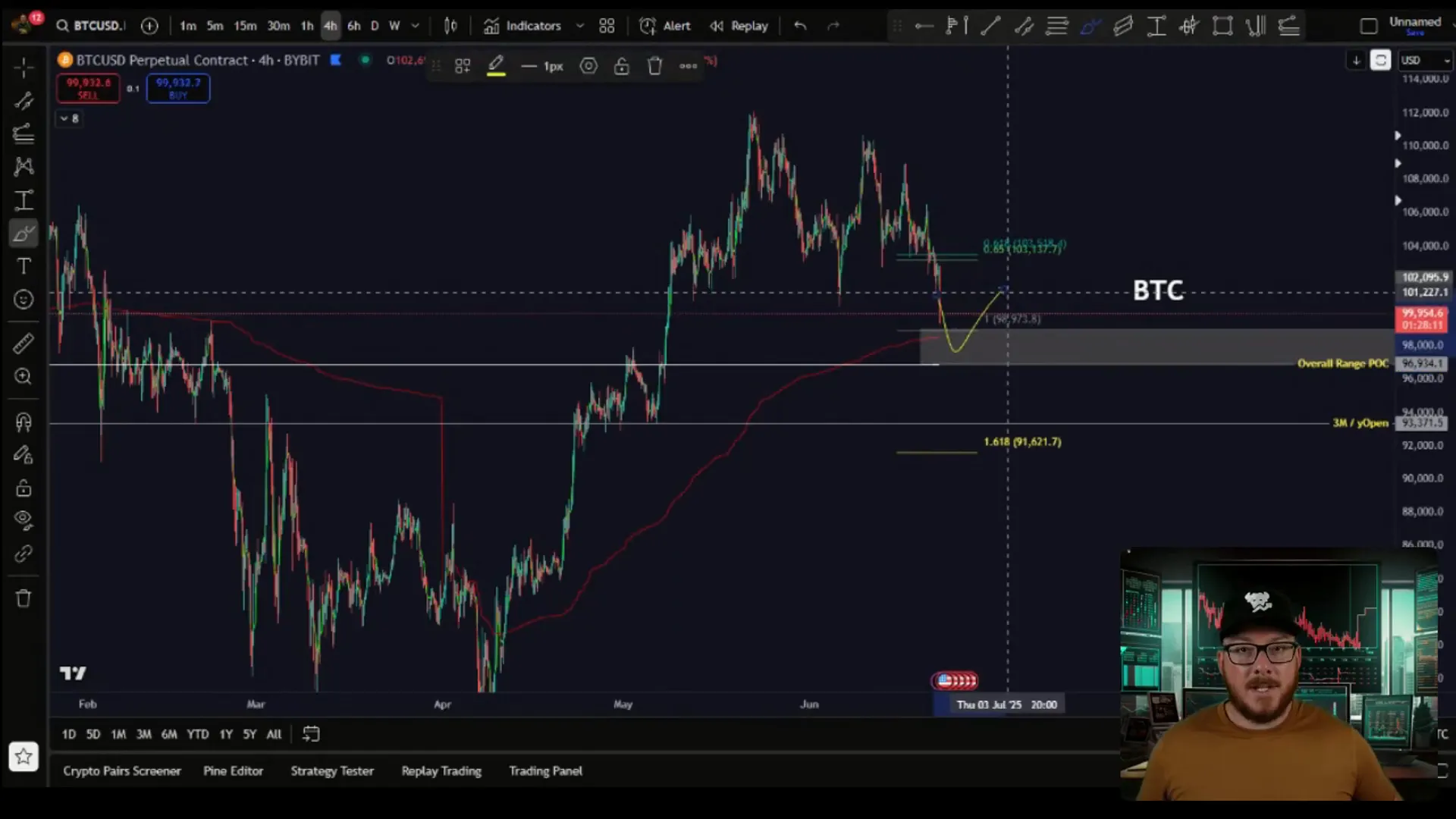The height and width of the screenshot is (819, 1456).
Task: Undo the last chart action
Action: [800, 26]
